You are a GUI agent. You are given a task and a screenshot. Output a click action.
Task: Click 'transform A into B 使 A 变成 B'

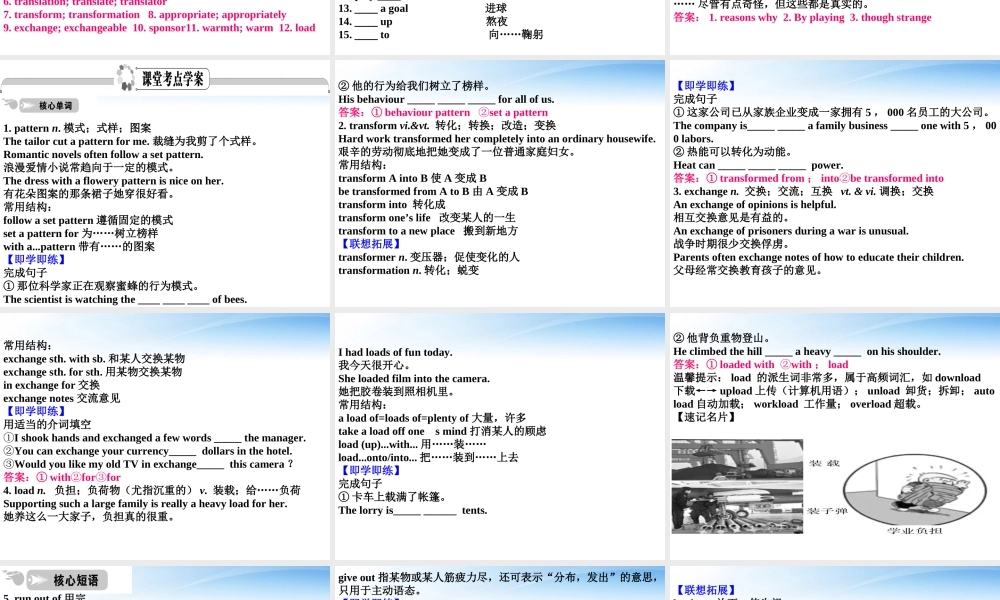coord(412,178)
